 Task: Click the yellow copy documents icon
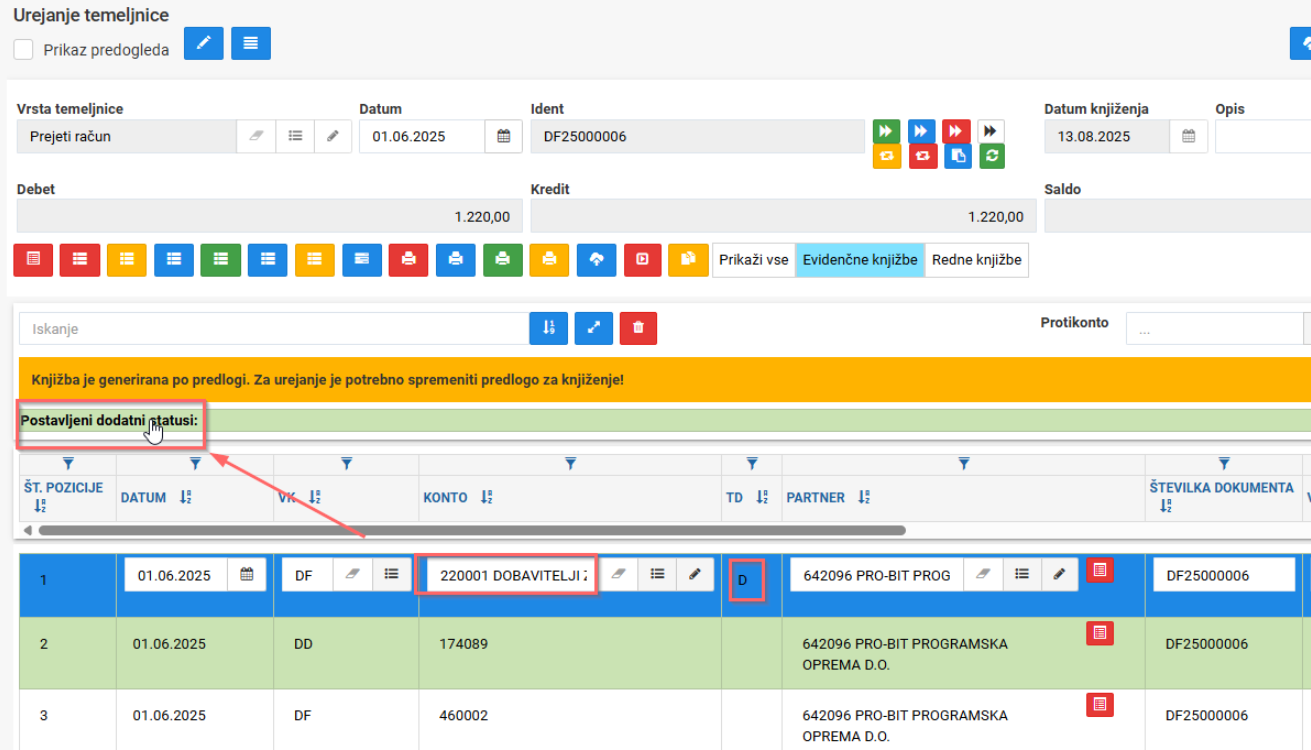coord(688,260)
